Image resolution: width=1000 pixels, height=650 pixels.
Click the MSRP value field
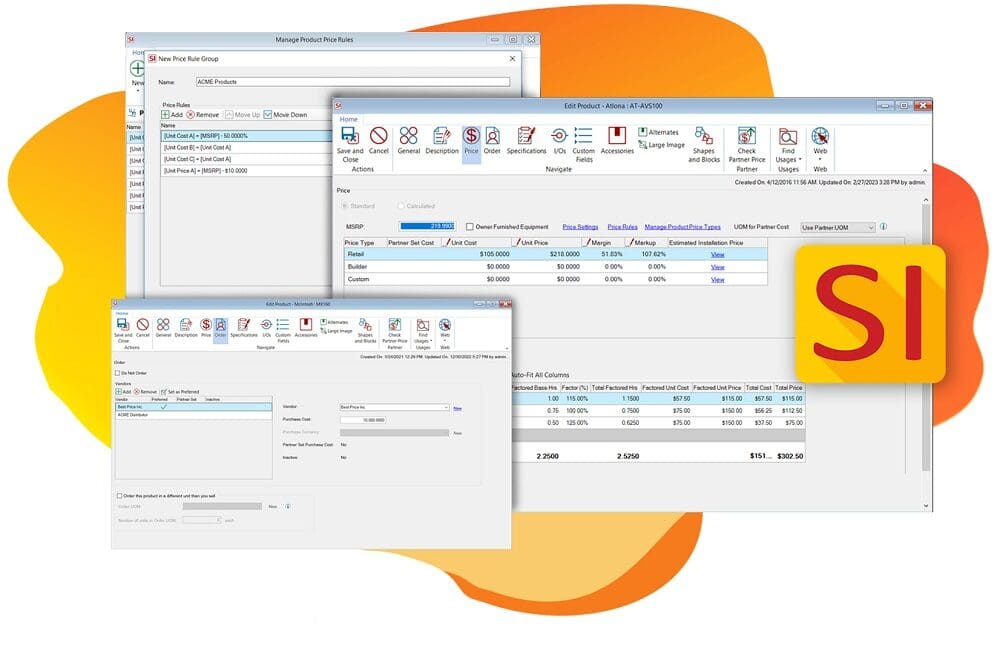coord(427,226)
